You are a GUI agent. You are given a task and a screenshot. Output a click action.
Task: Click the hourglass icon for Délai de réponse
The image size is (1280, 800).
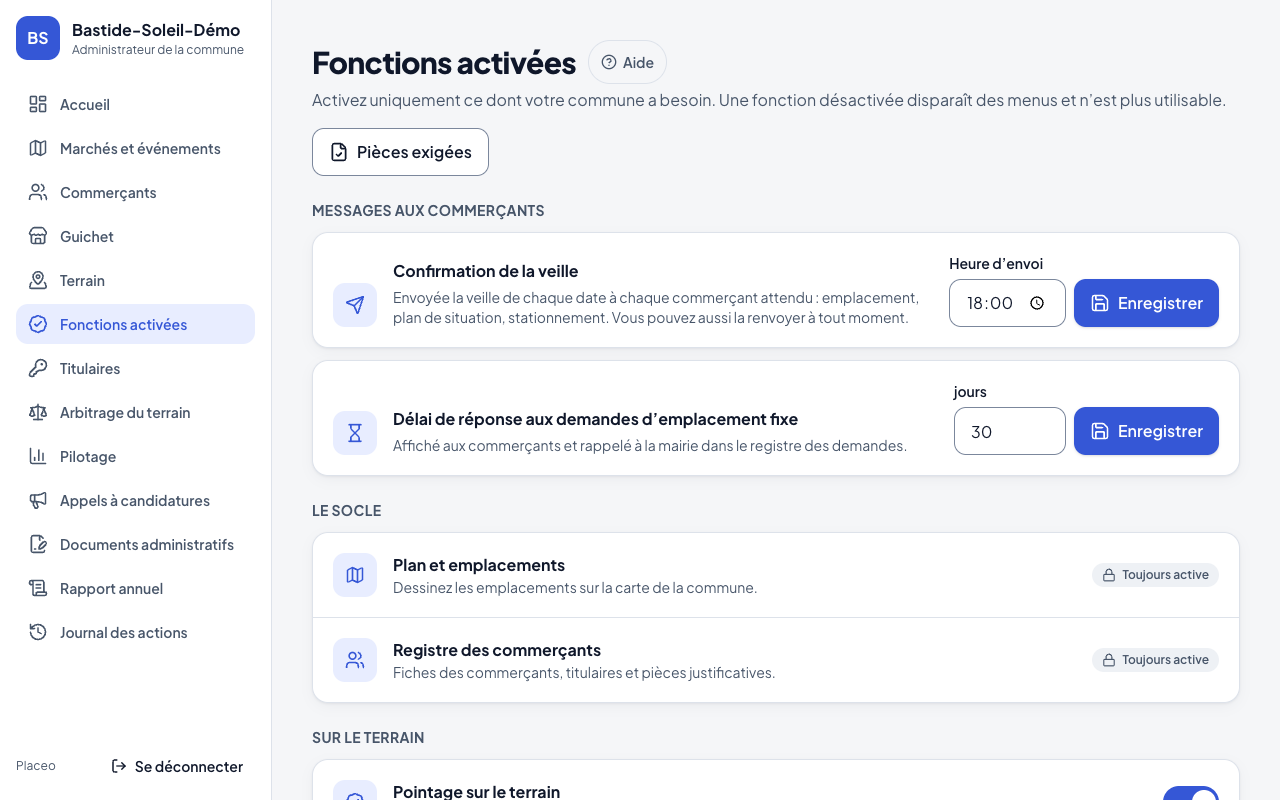tap(355, 433)
